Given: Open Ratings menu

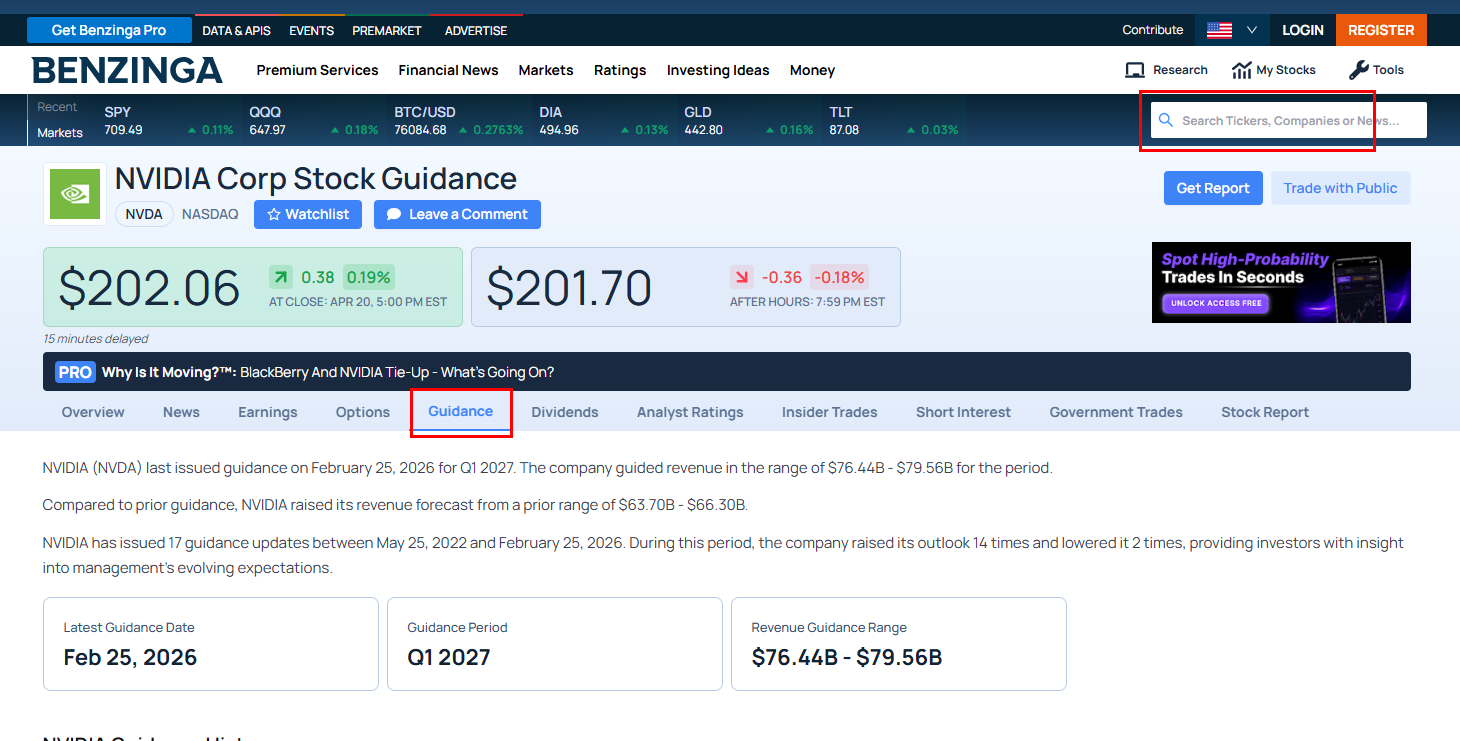Looking at the screenshot, I should click(x=620, y=70).
